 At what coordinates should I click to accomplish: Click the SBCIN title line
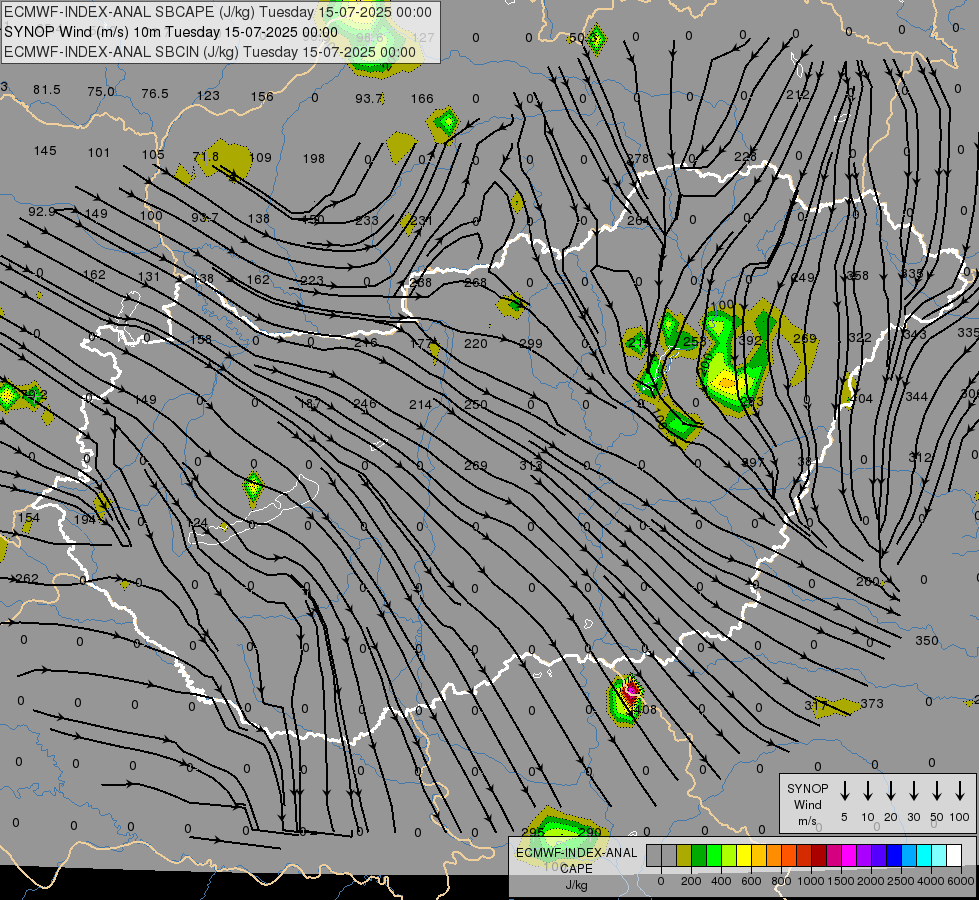[x=210, y=52]
